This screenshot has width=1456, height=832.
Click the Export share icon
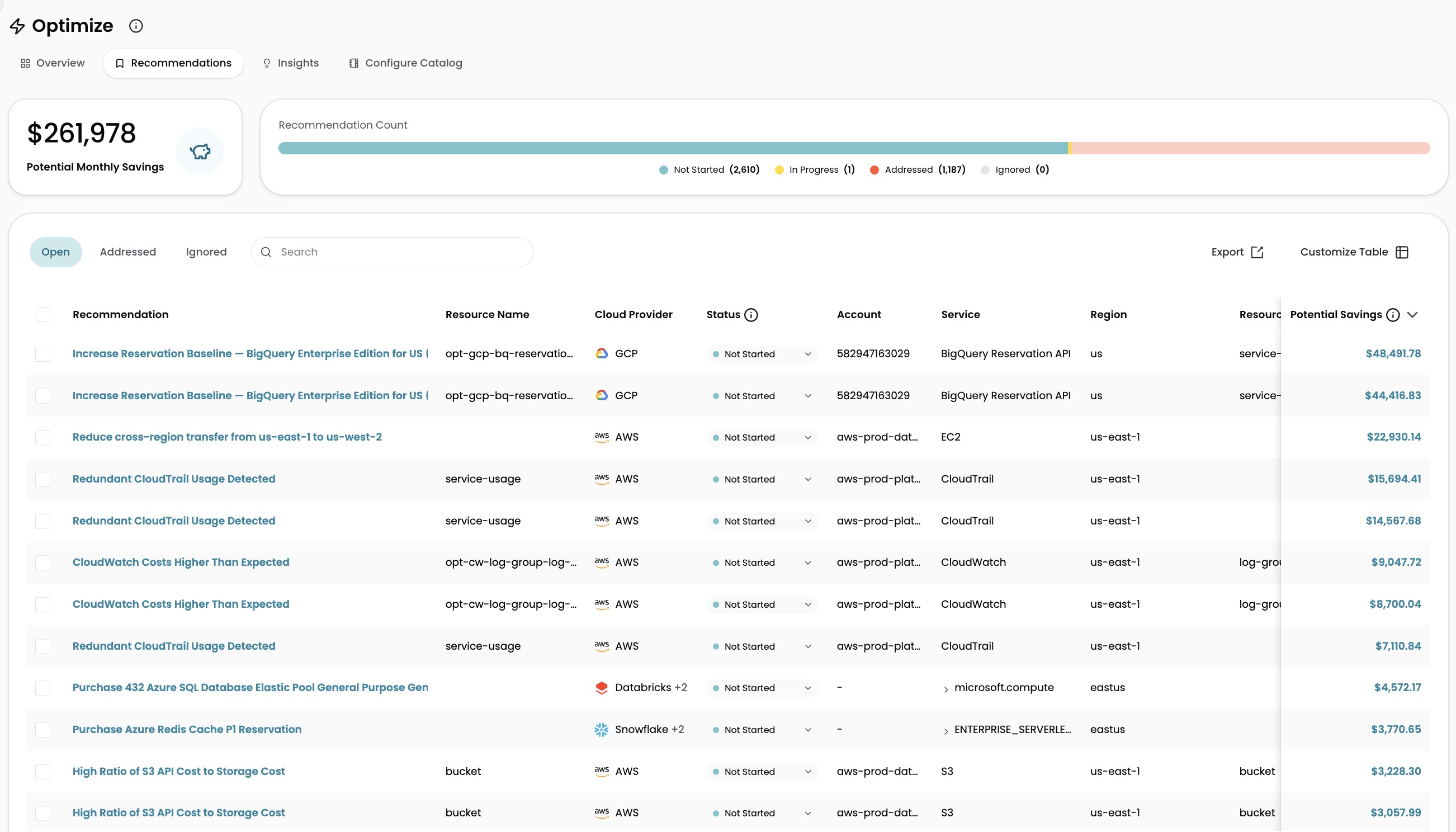click(1257, 252)
